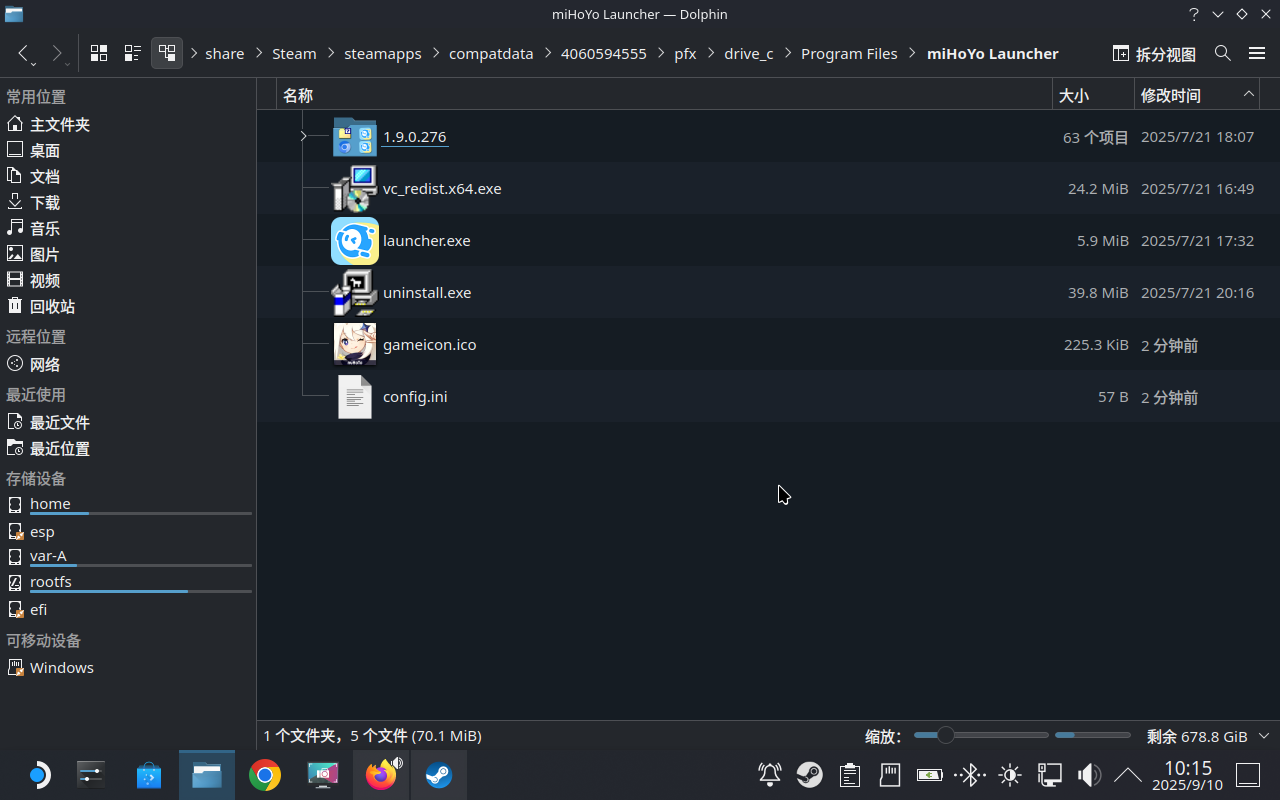Open the Bluetooth tray icon
Screen dimensions: 1280x800
pos(968,775)
